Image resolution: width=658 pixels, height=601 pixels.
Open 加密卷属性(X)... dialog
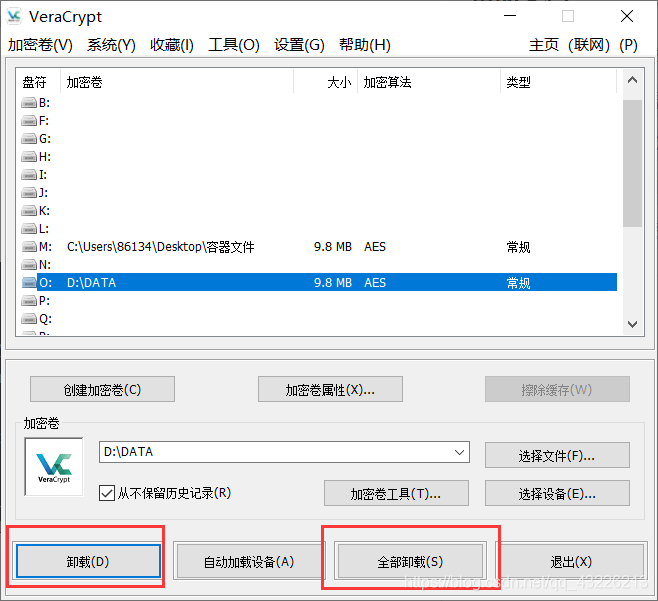pyautogui.click(x=330, y=389)
